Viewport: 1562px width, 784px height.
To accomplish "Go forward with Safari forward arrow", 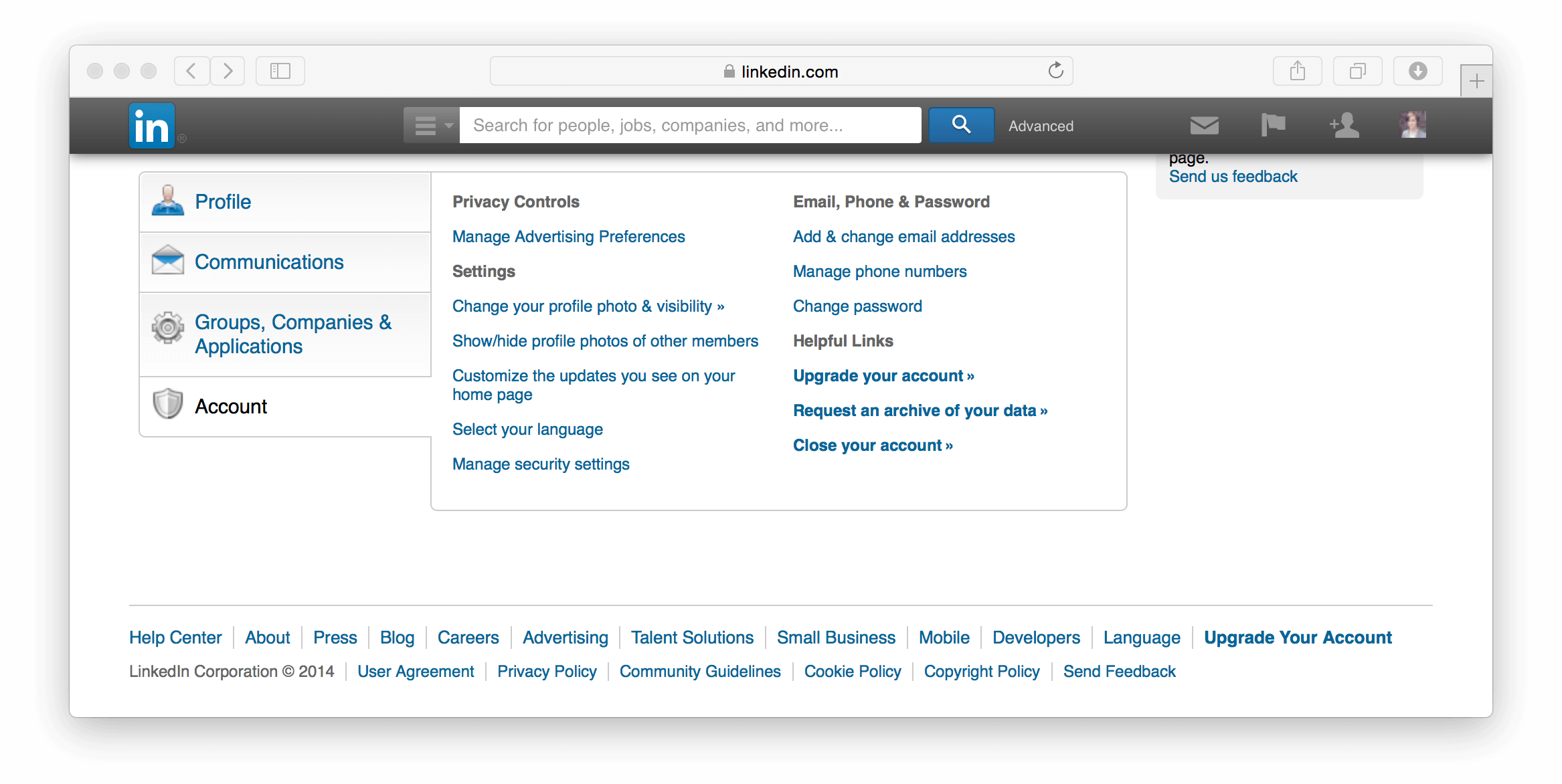I will 228,71.
